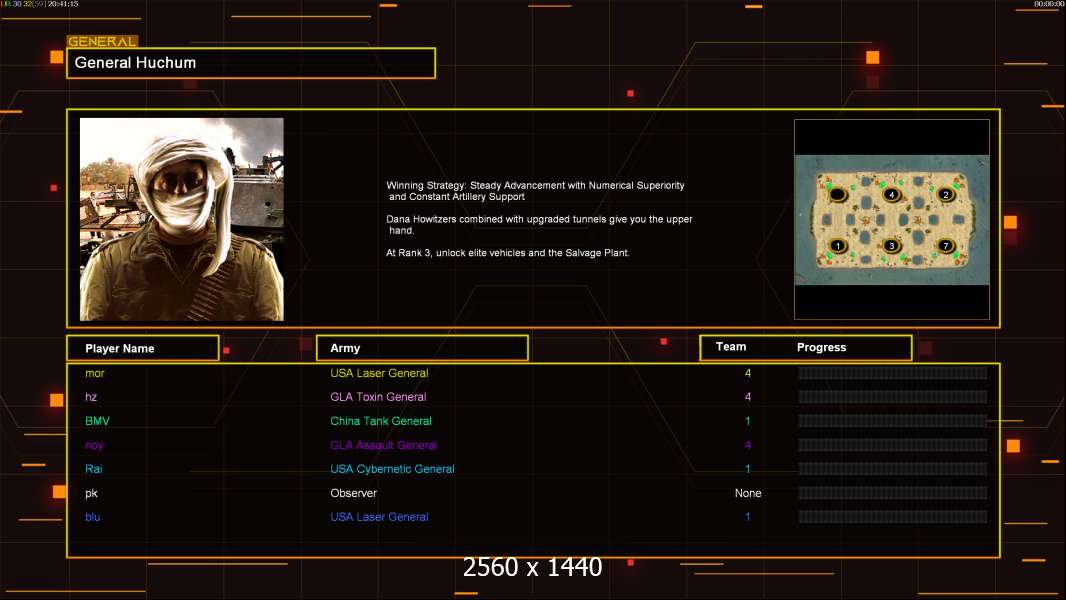Click the progress bar in noy's row
The height and width of the screenshot is (600, 1066).
[893, 445]
